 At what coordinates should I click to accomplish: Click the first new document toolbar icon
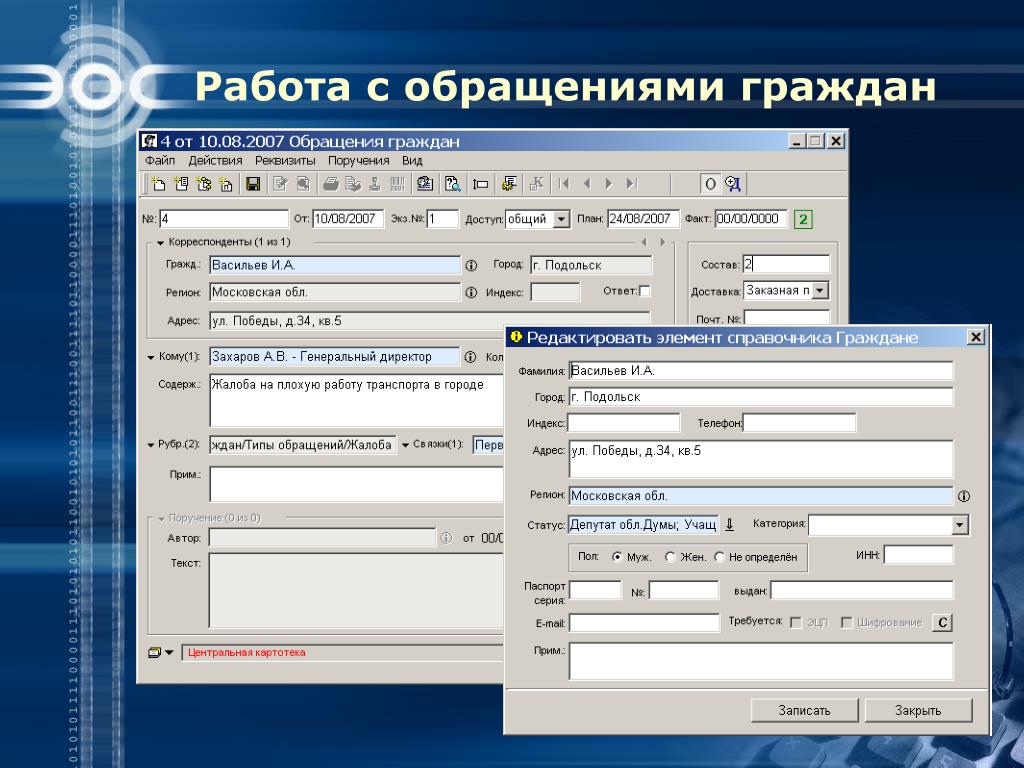click(x=157, y=184)
